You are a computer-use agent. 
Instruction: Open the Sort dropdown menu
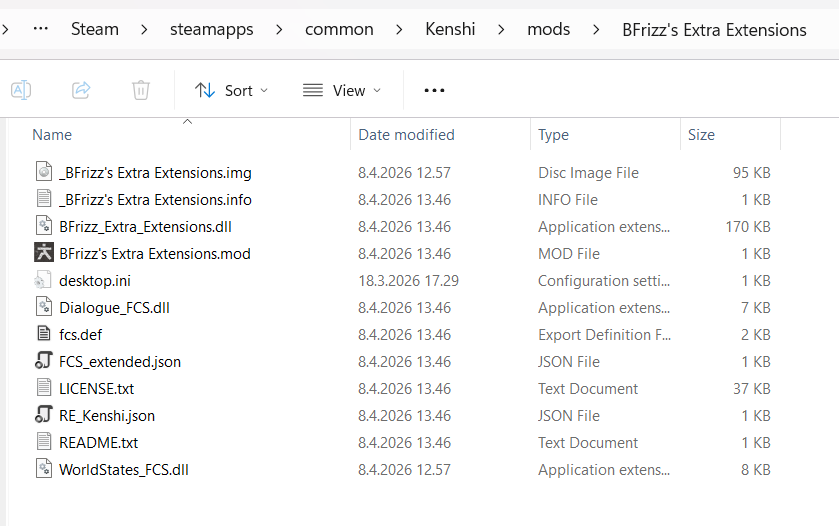tap(232, 90)
